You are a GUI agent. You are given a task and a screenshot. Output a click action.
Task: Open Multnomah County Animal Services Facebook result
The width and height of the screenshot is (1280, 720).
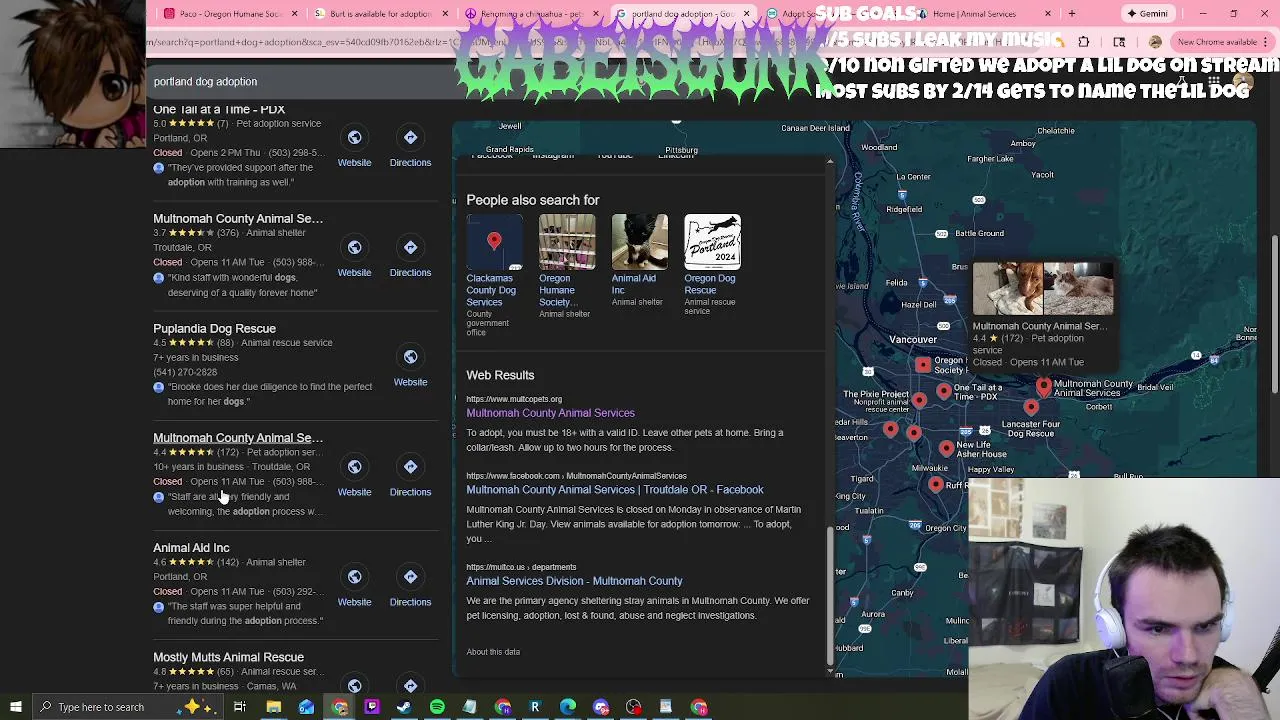pos(614,490)
